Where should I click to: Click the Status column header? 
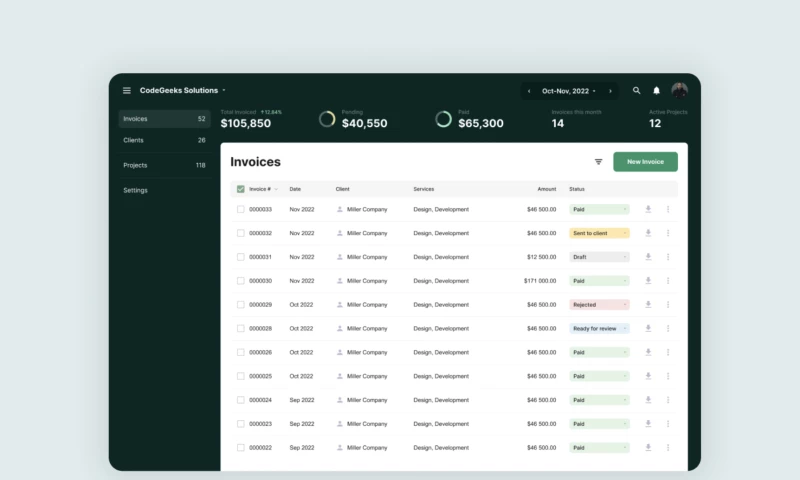pyautogui.click(x=577, y=189)
